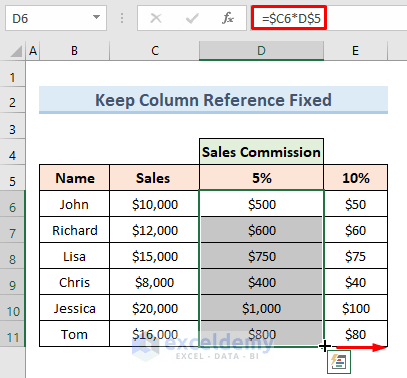Viewport: 407px width, 378px height.
Task: Select the cell containing John
Action: (75, 204)
